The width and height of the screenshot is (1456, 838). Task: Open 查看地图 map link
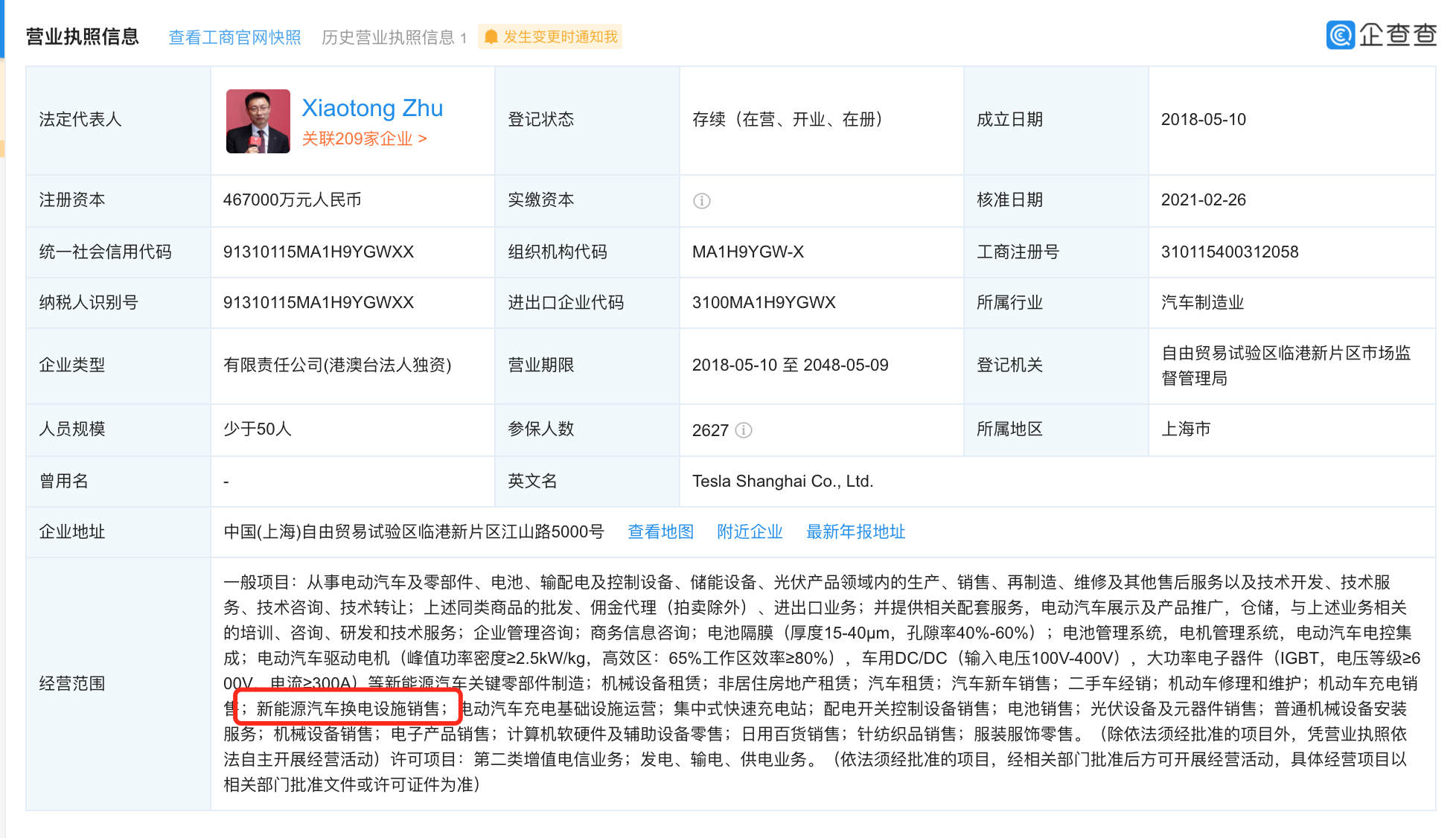[660, 531]
